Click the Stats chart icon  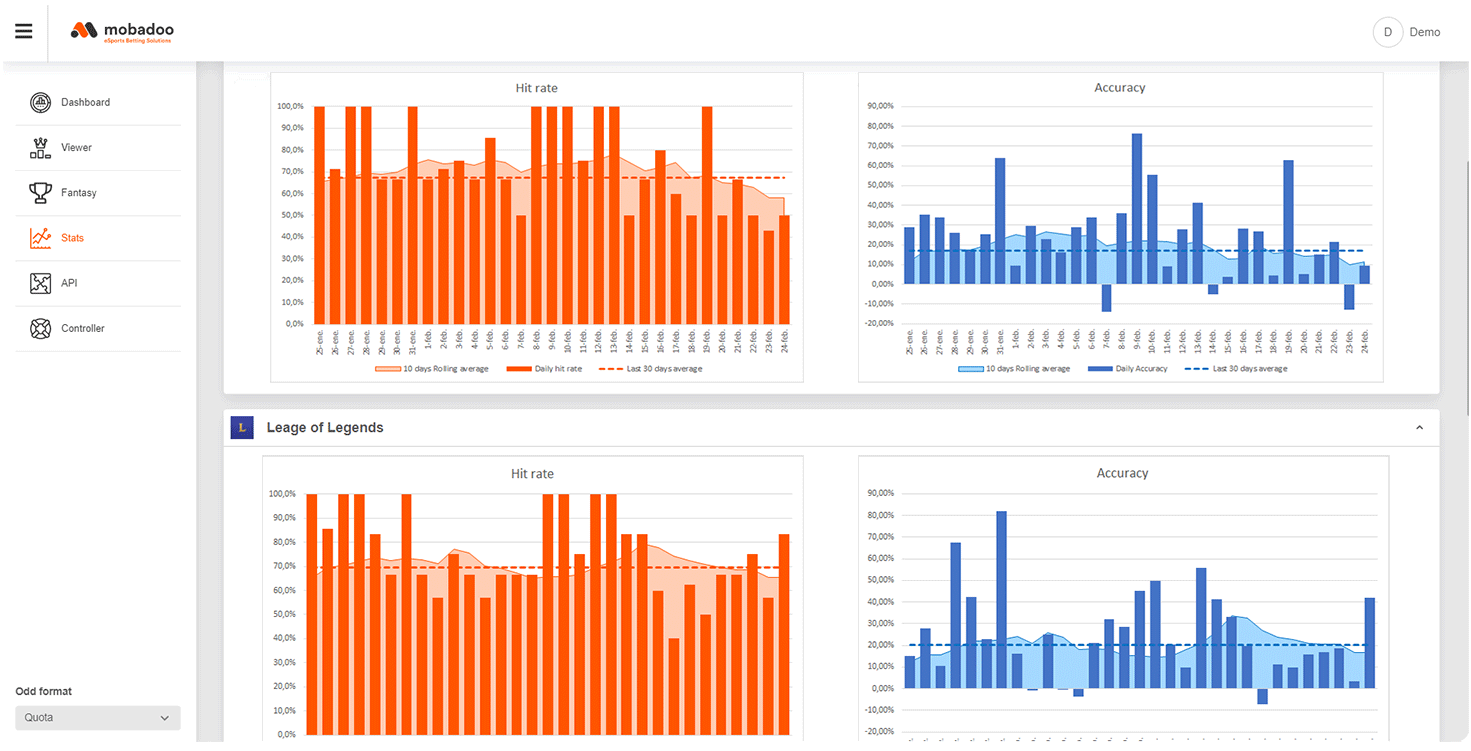tap(40, 238)
